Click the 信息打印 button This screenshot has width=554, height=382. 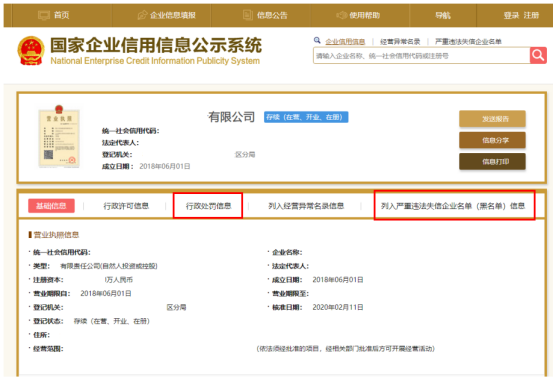tap(492, 161)
